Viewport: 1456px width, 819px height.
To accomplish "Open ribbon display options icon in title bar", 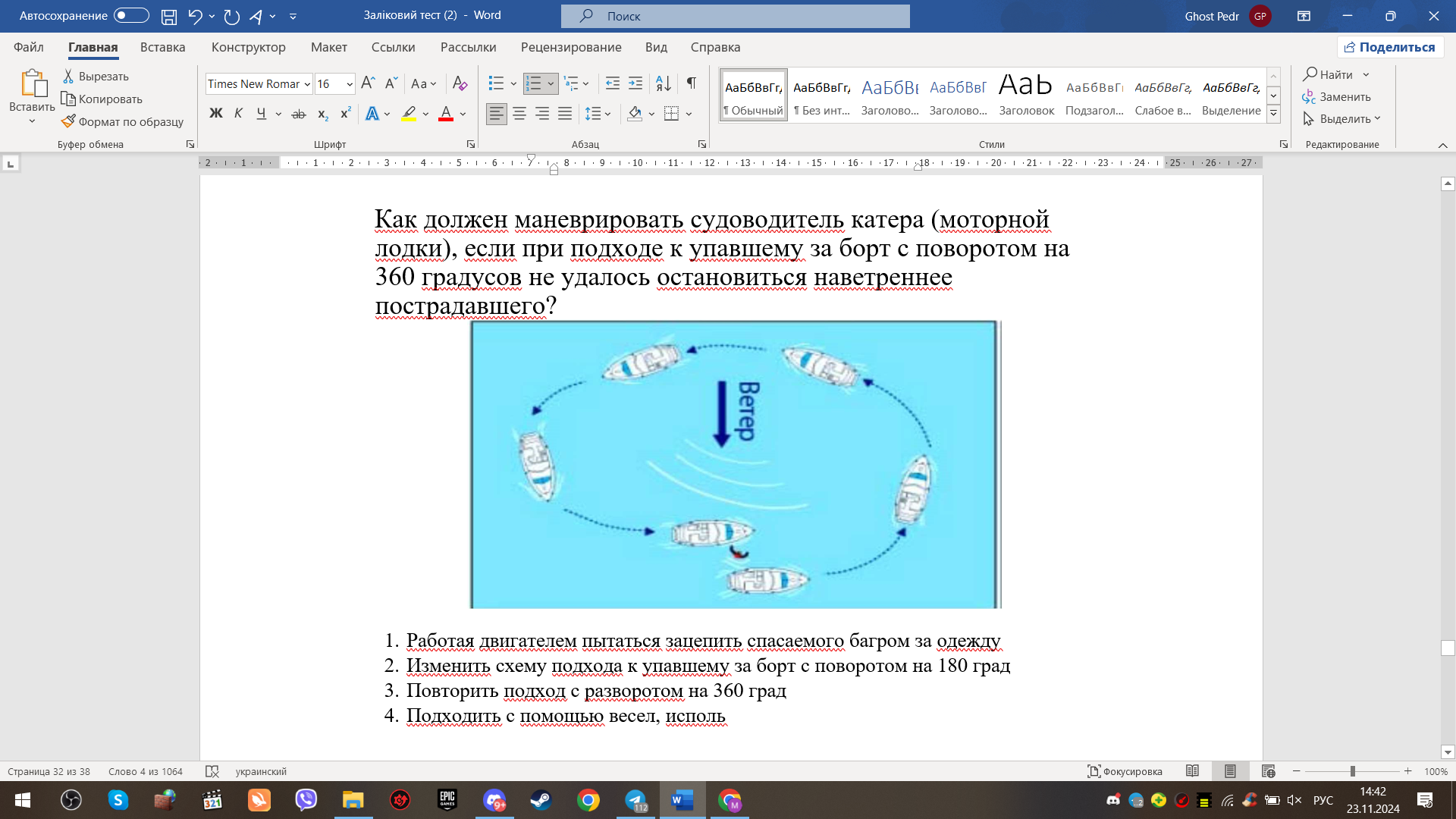I will (1304, 16).
